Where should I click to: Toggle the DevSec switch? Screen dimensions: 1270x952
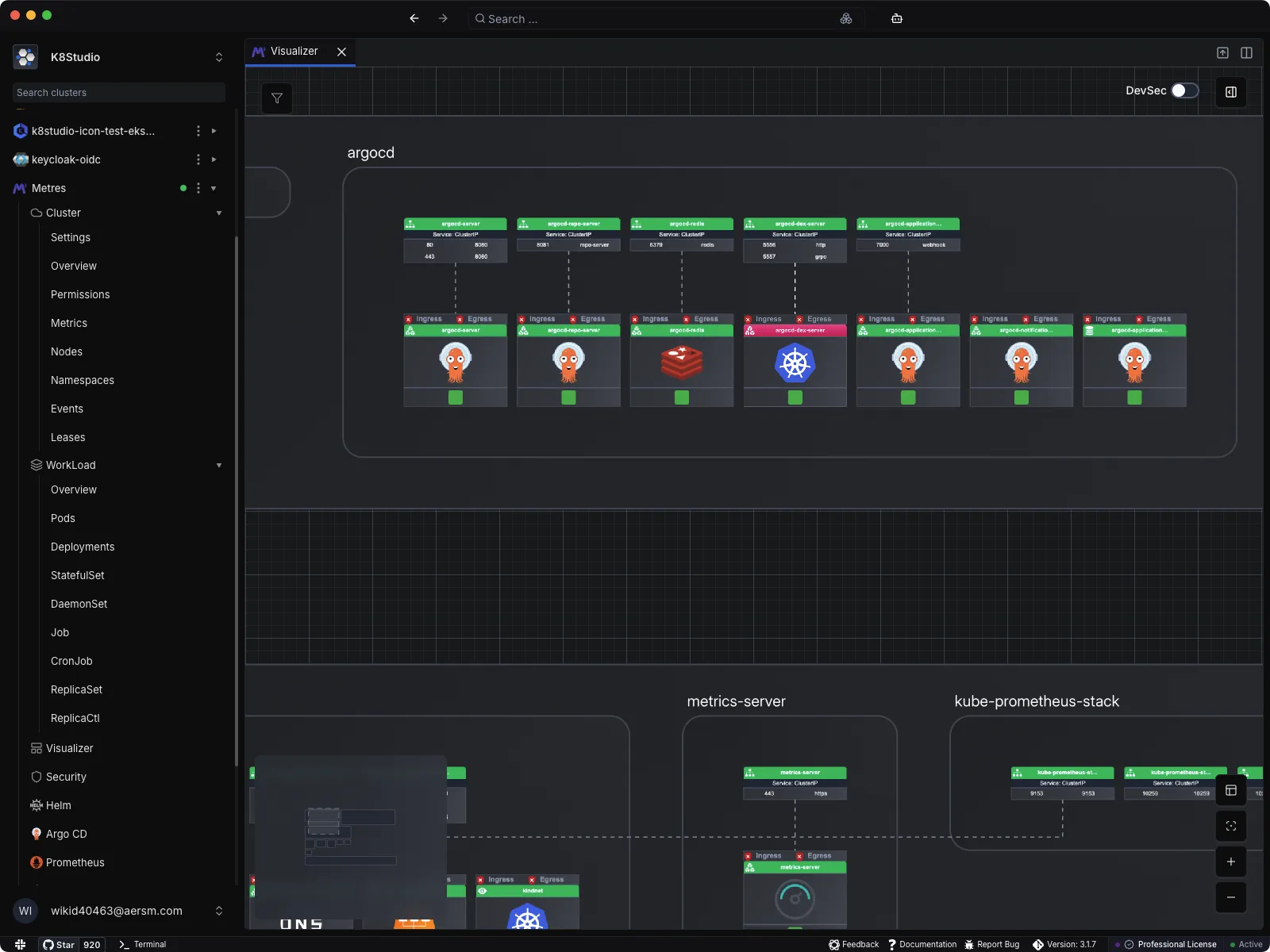pos(1184,90)
